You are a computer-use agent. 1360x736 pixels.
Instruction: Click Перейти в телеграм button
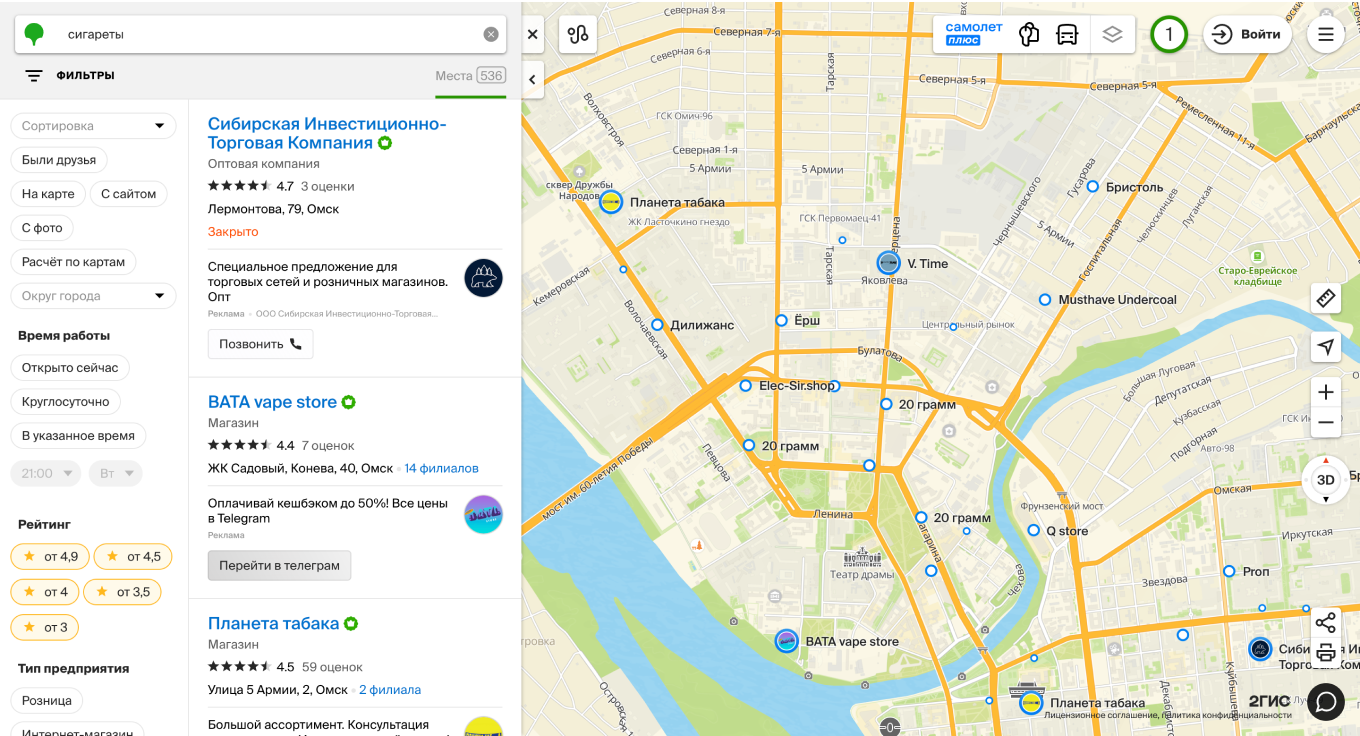click(x=279, y=565)
